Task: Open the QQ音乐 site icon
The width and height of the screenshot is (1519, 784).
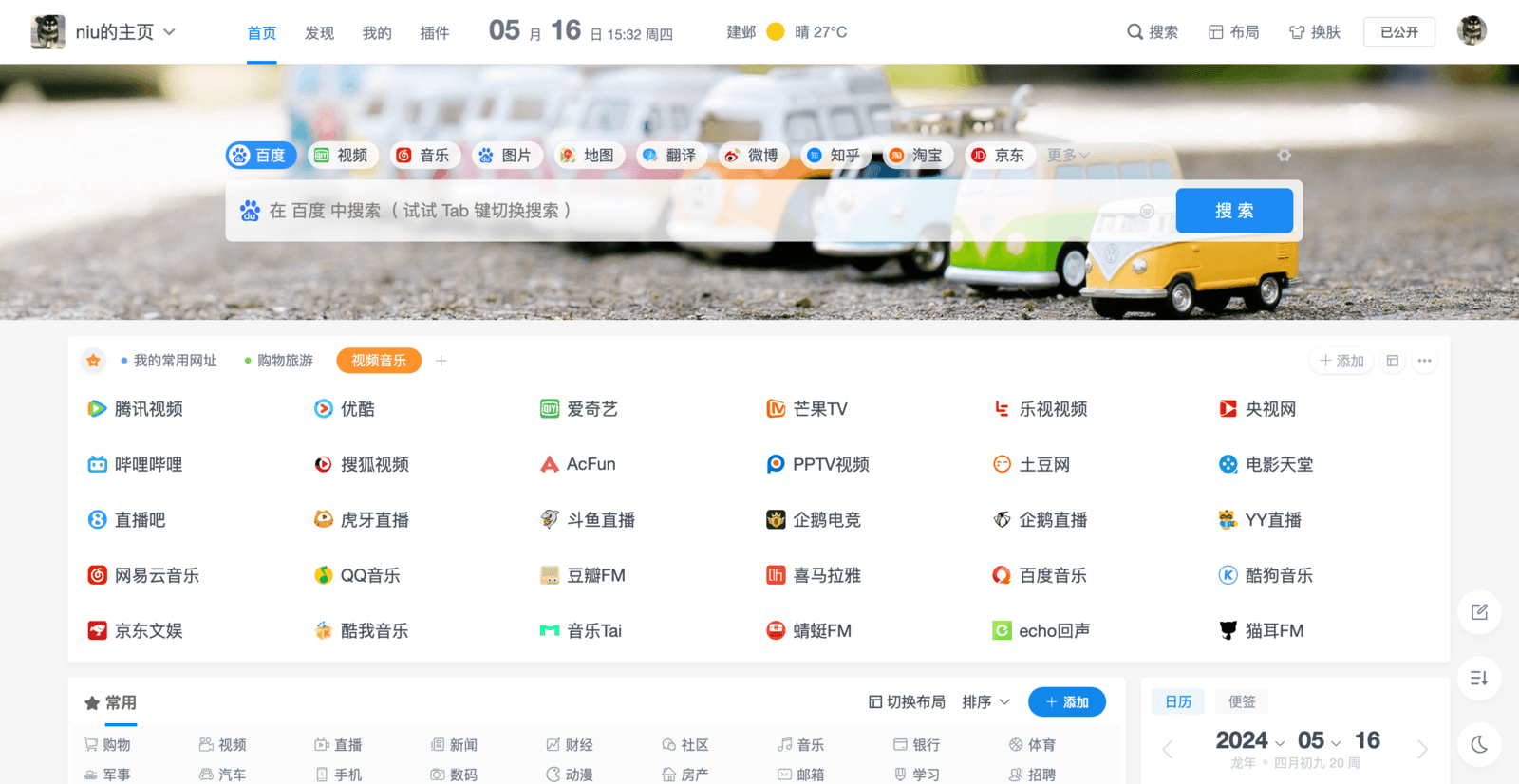Action: click(324, 575)
